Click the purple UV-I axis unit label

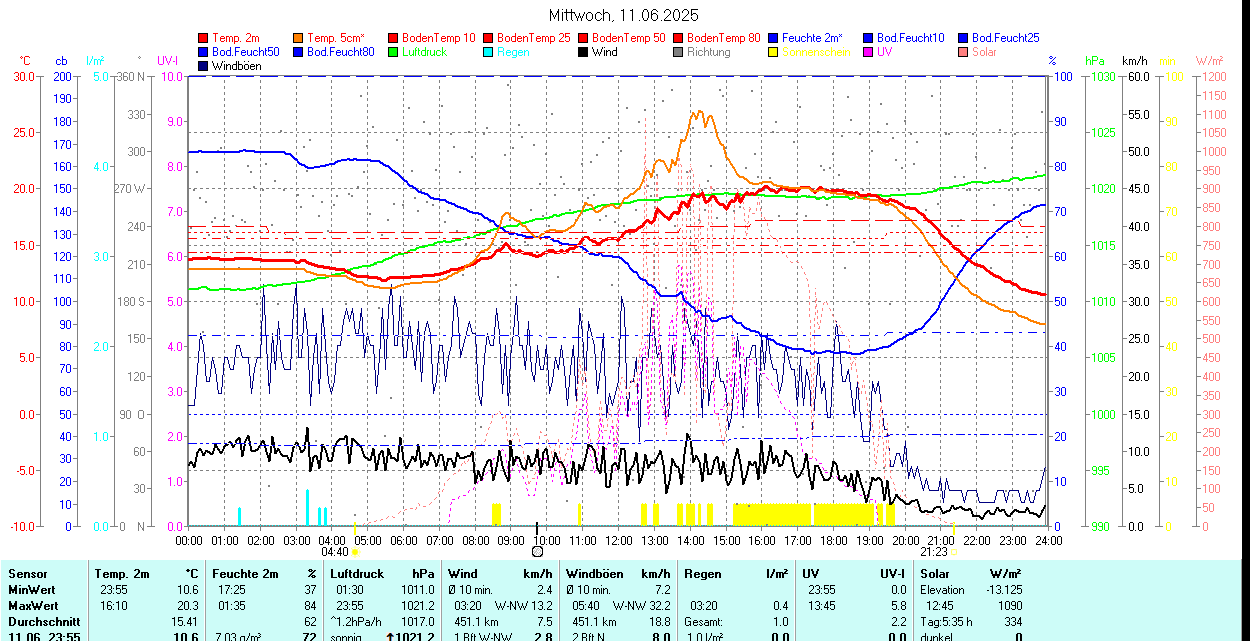[x=168, y=61]
